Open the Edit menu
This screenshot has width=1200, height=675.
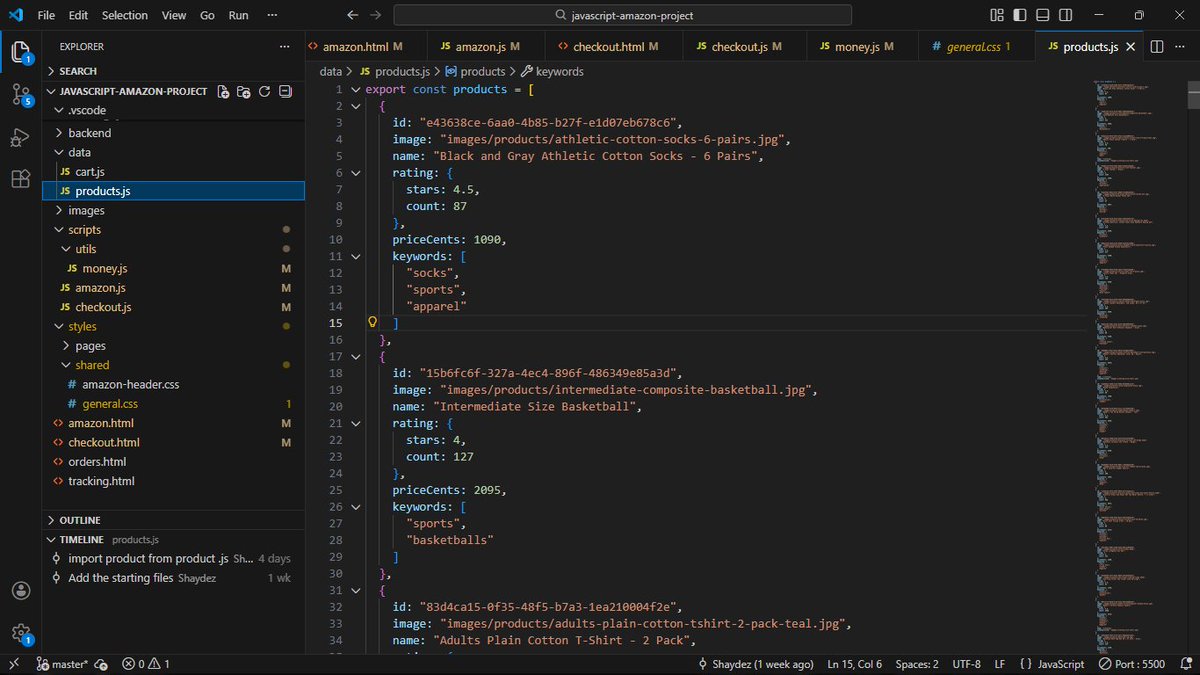(x=79, y=15)
